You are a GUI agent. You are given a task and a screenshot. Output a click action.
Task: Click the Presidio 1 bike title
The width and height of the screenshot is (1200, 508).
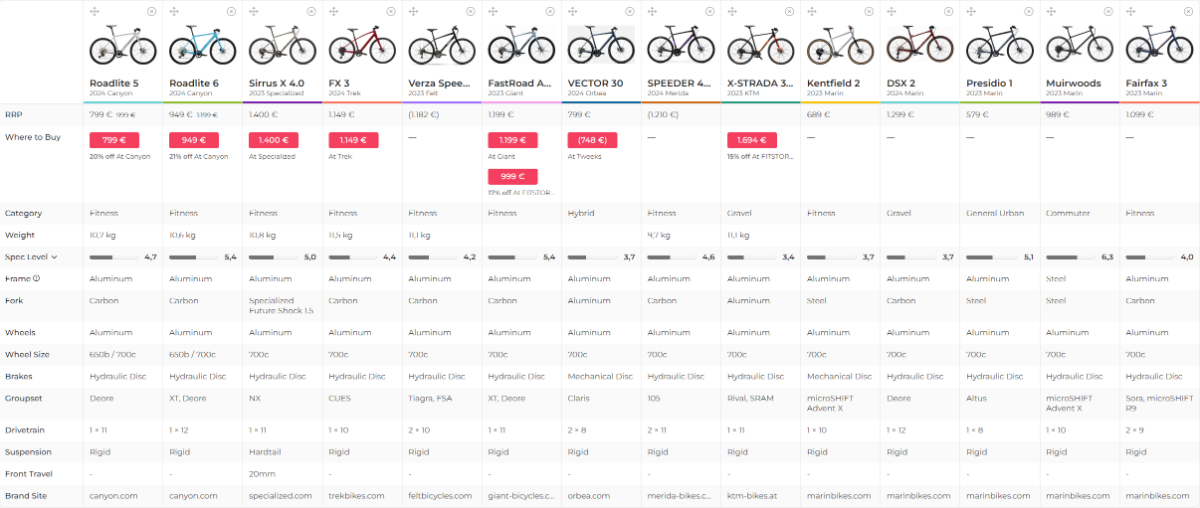pos(989,82)
